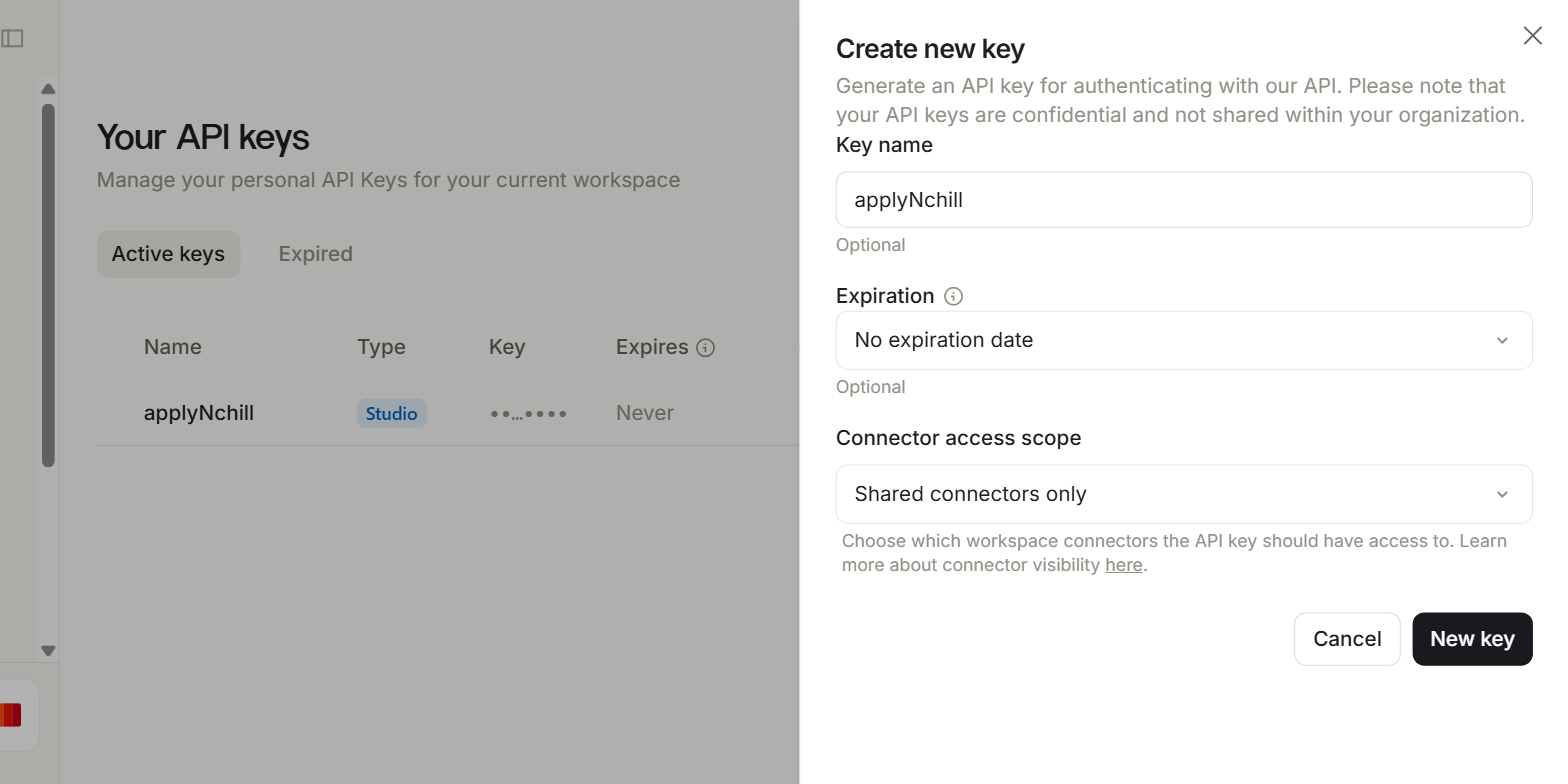The width and height of the screenshot is (1568, 784).
Task: Click the Key name input field
Action: tap(1184, 200)
